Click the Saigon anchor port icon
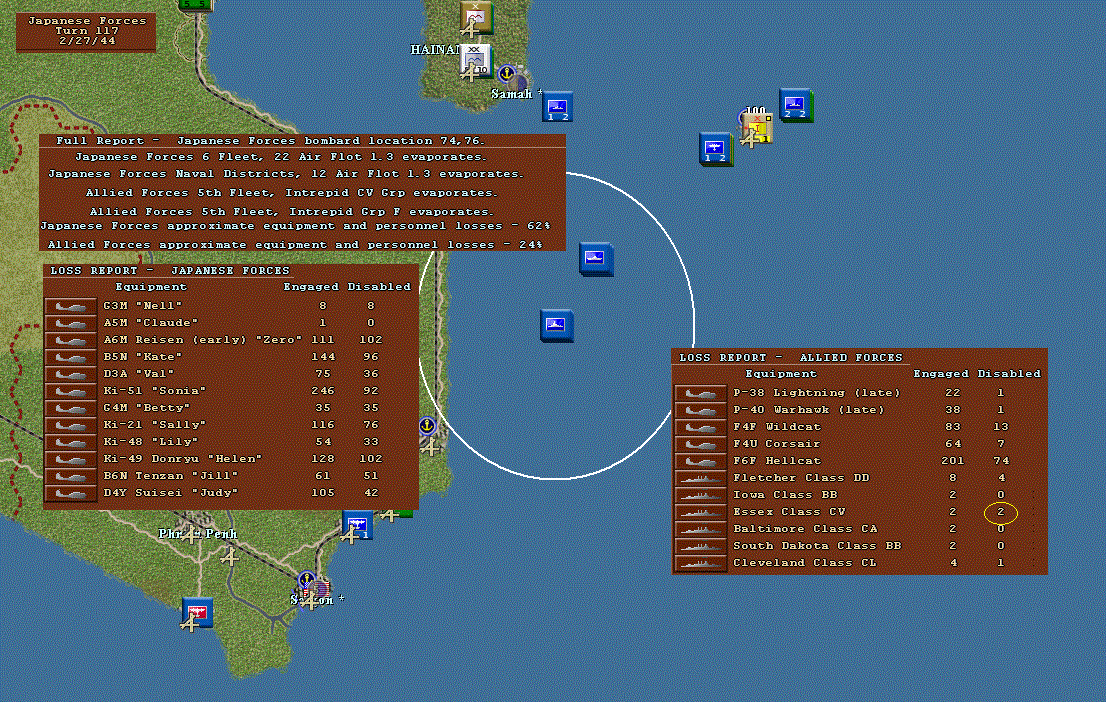Viewport: 1106px width, 702px height. (306, 580)
